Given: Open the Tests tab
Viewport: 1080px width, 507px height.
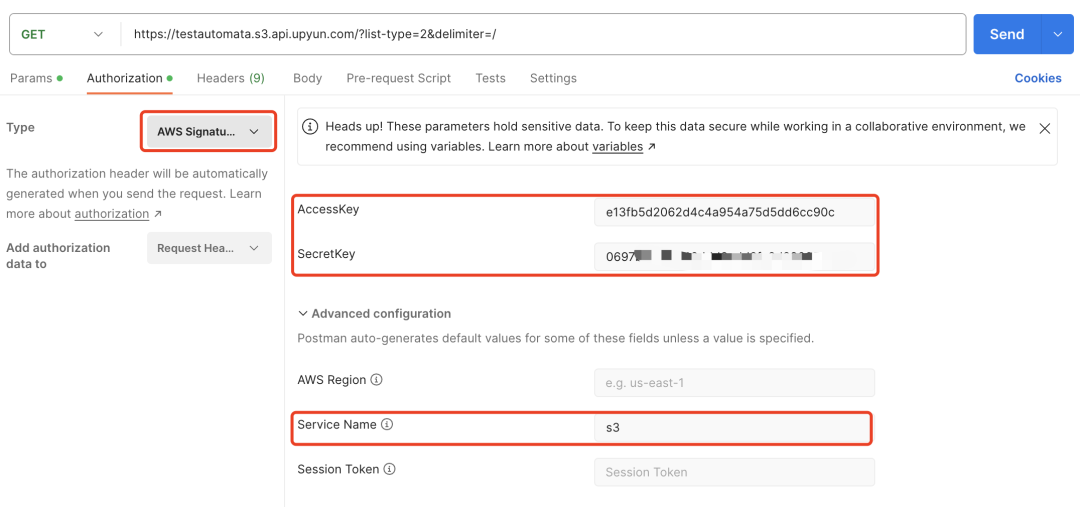Looking at the screenshot, I should click(x=490, y=78).
